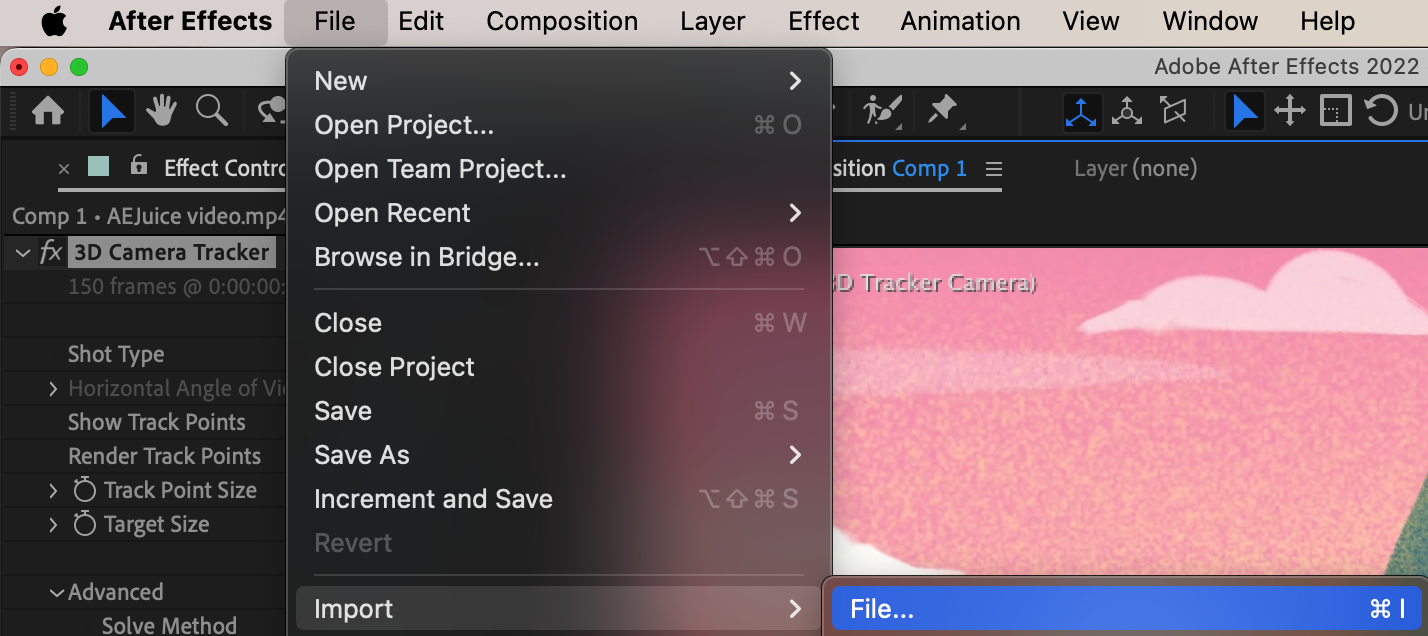Toggle the Track Point Size stopwatch
The image size is (1428, 636).
point(85,490)
